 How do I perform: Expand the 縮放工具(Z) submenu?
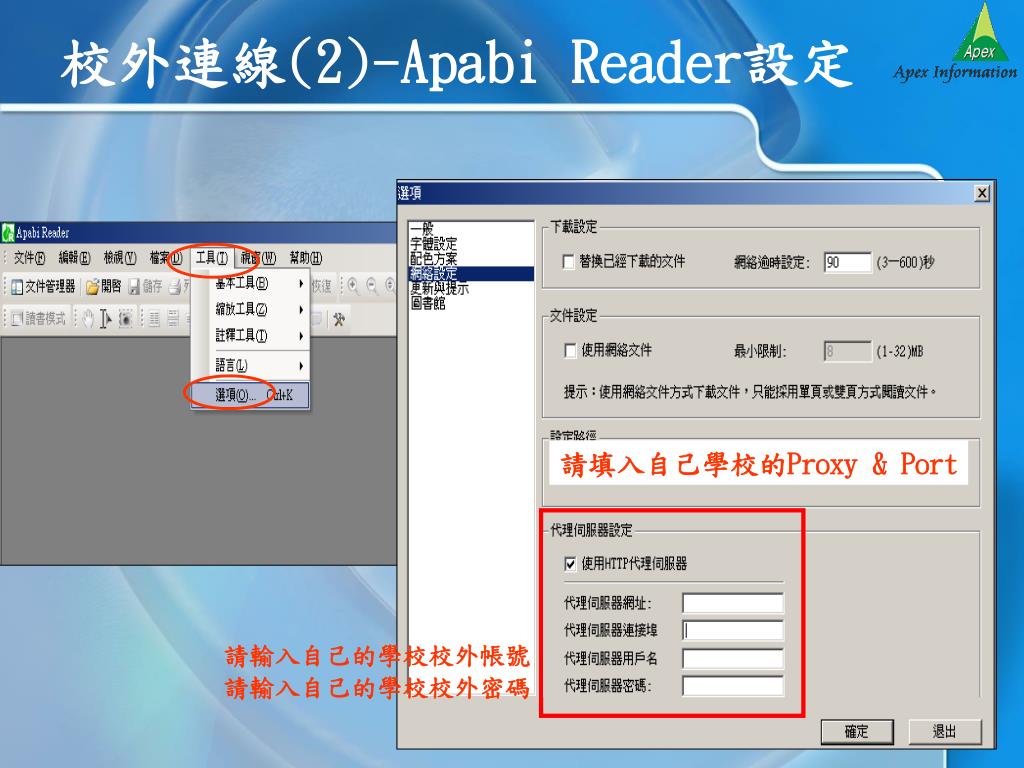pyautogui.click(x=250, y=310)
